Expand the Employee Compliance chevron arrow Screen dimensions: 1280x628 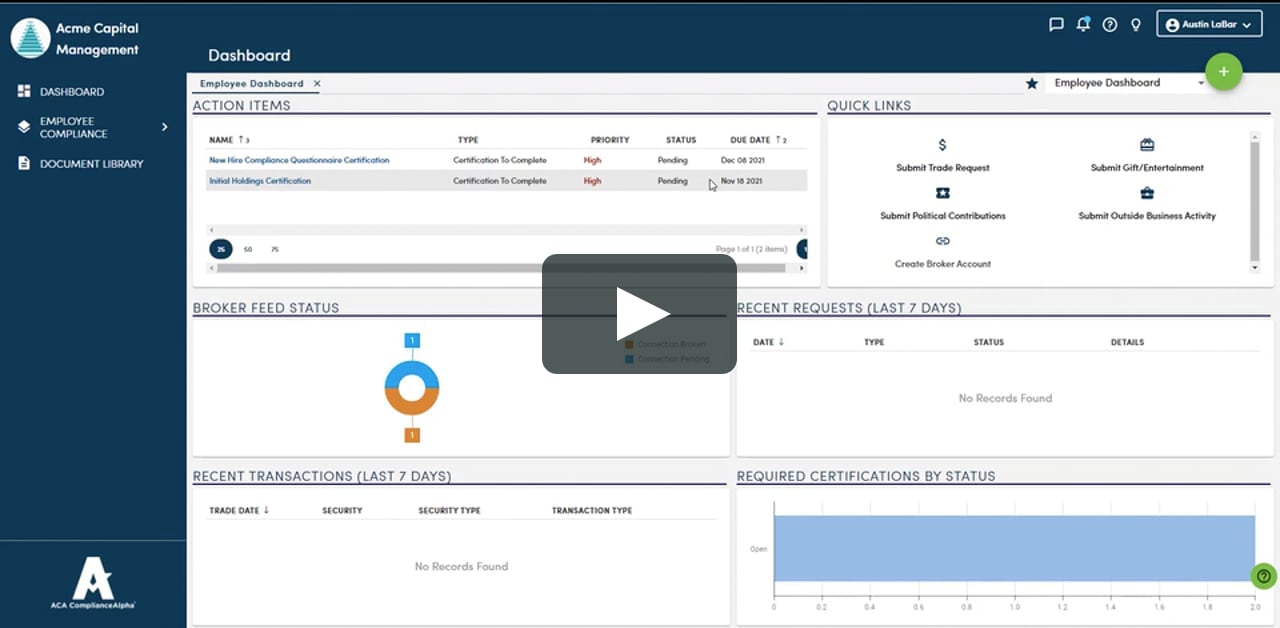[165, 127]
